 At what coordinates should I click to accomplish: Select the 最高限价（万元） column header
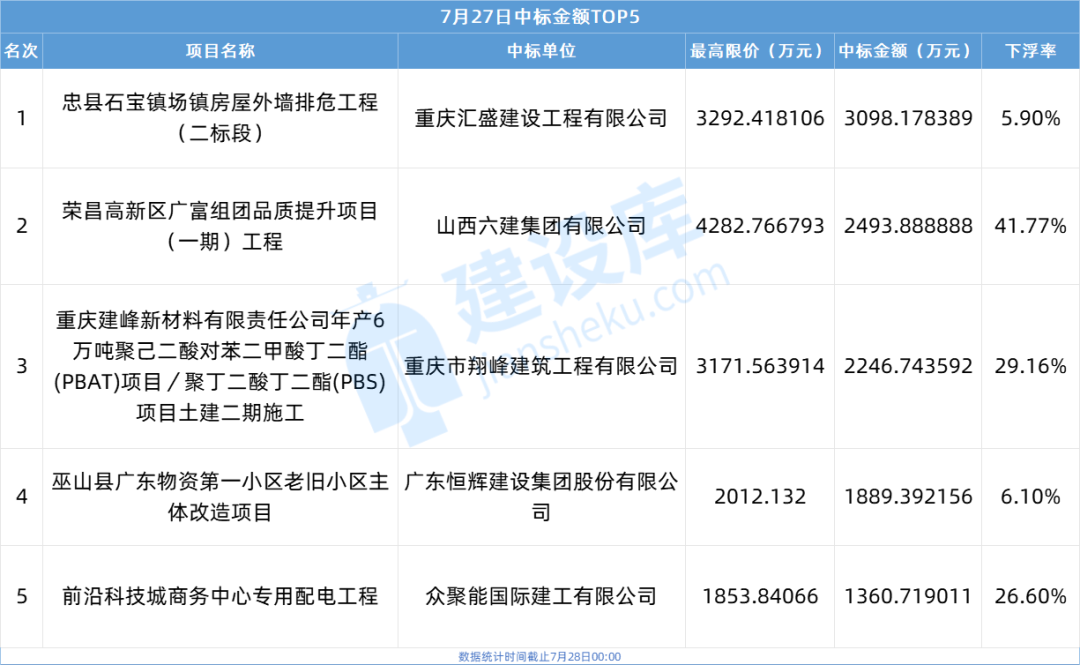pyautogui.click(x=760, y=51)
